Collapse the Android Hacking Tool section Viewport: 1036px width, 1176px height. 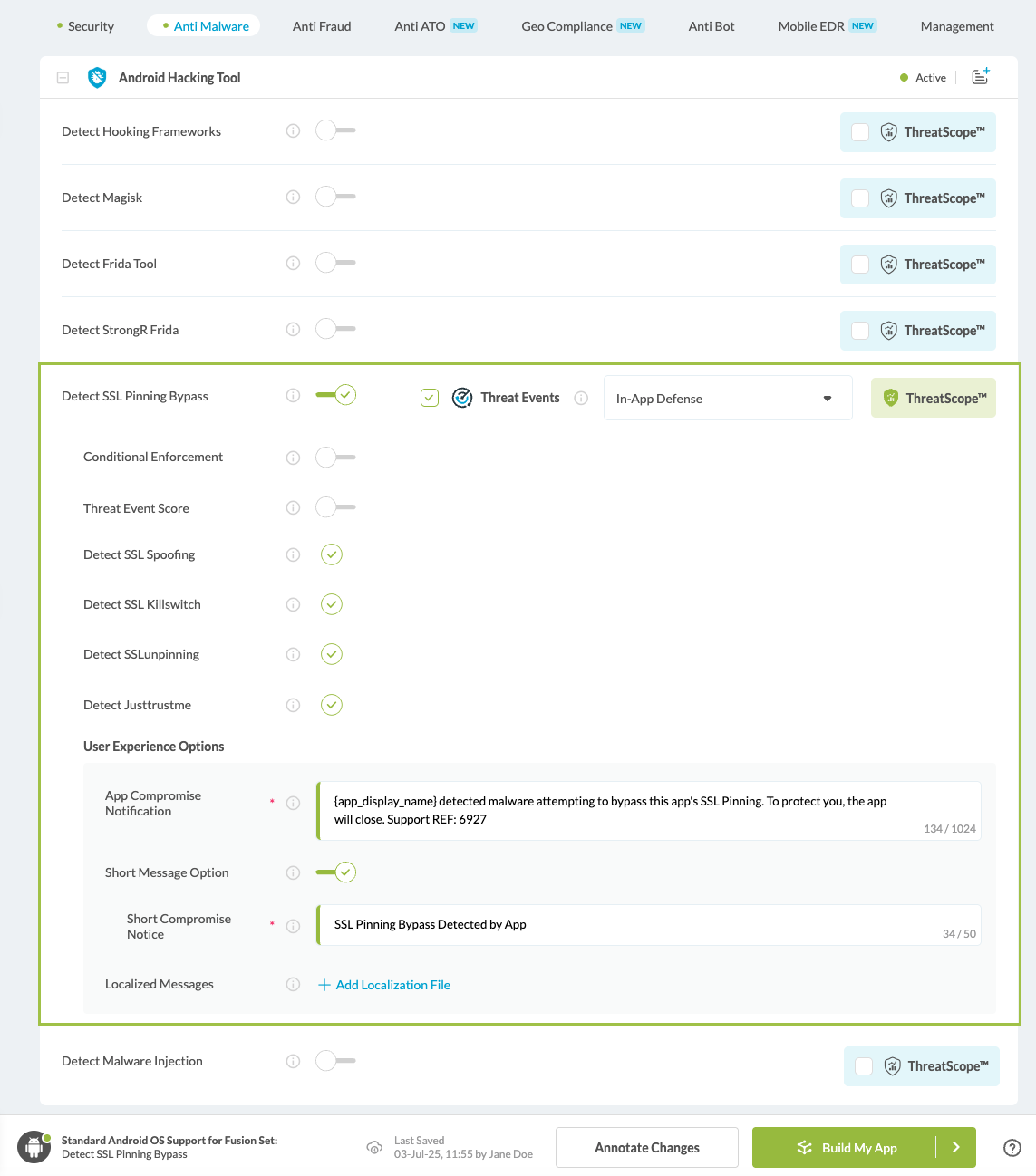coord(63,78)
